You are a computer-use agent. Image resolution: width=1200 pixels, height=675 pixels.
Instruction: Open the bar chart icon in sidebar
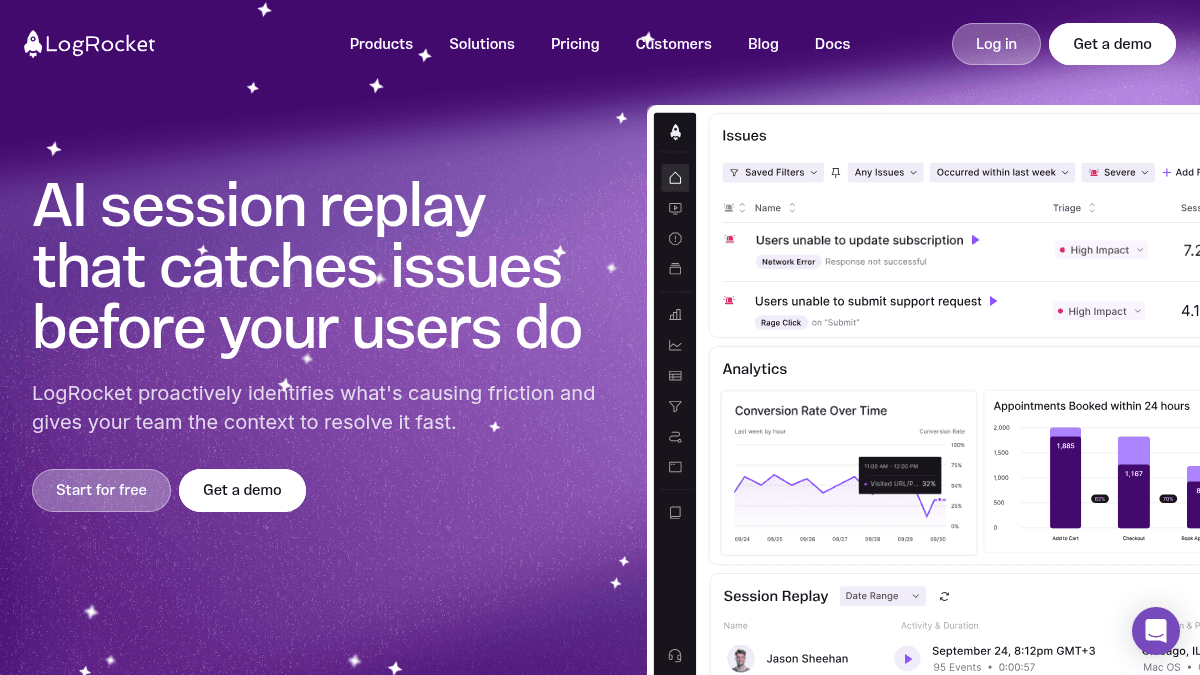[675, 314]
